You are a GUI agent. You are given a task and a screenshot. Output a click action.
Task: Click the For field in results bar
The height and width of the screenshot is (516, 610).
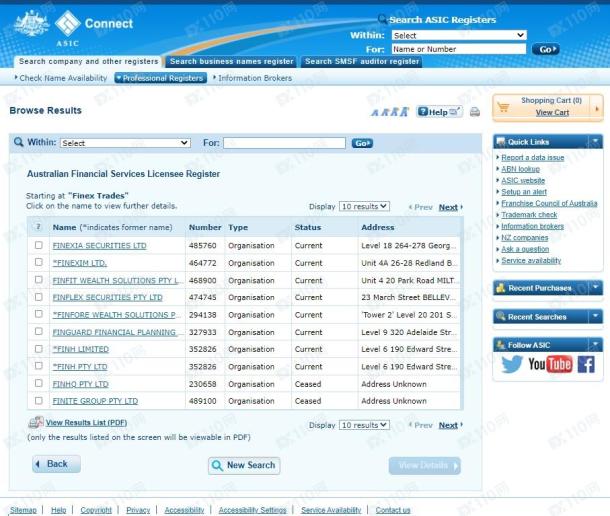coord(284,143)
